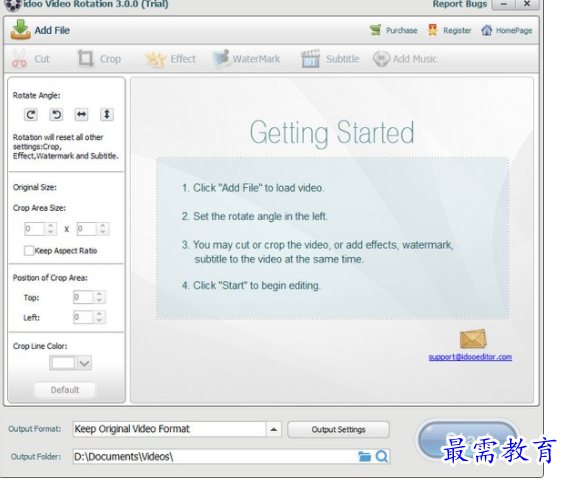Viewport: 565px width, 482px height.
Task: Open the Effect tool
Action: click(170, 59)
